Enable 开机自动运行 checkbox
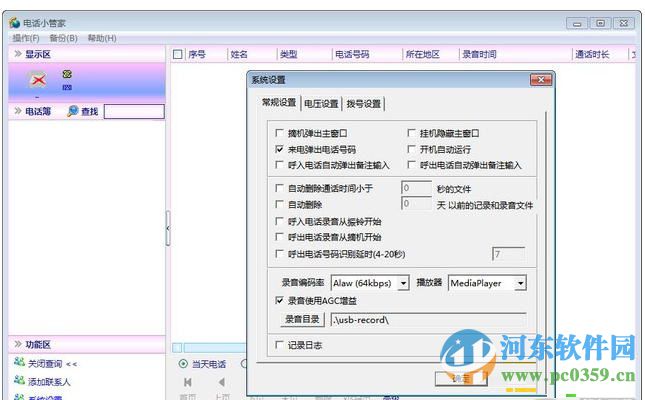 411,149
